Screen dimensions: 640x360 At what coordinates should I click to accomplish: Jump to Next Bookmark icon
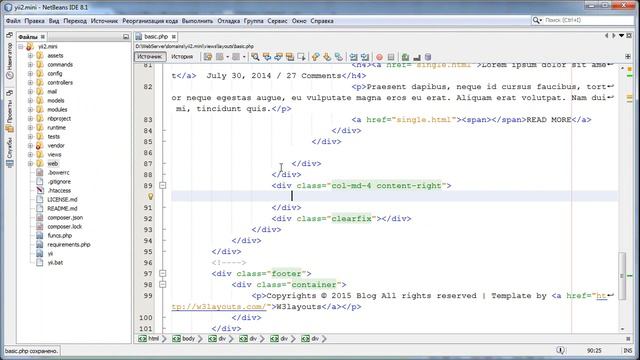tap(327, 57)
